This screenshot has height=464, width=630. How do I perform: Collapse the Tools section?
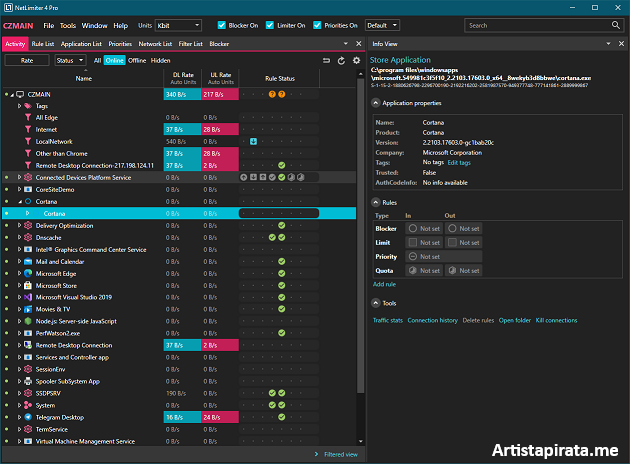click(375, 303)
